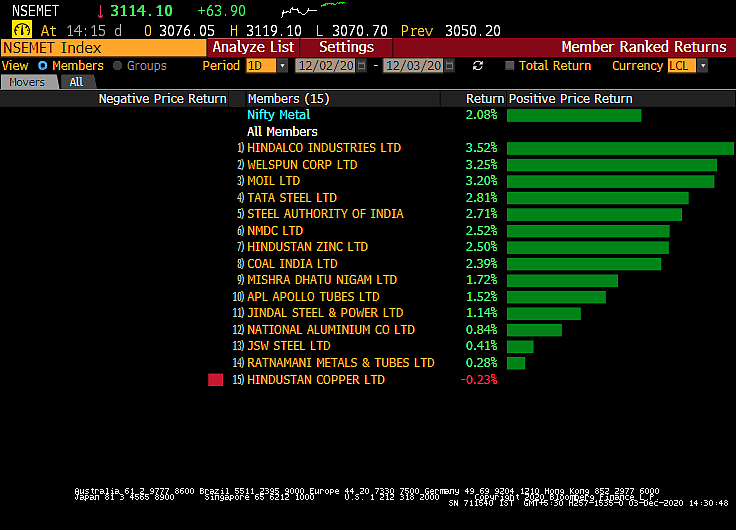The height and width of the screenshot is (530, 736).
Task: Open the Settings menu
Action: tap(346, 47)
